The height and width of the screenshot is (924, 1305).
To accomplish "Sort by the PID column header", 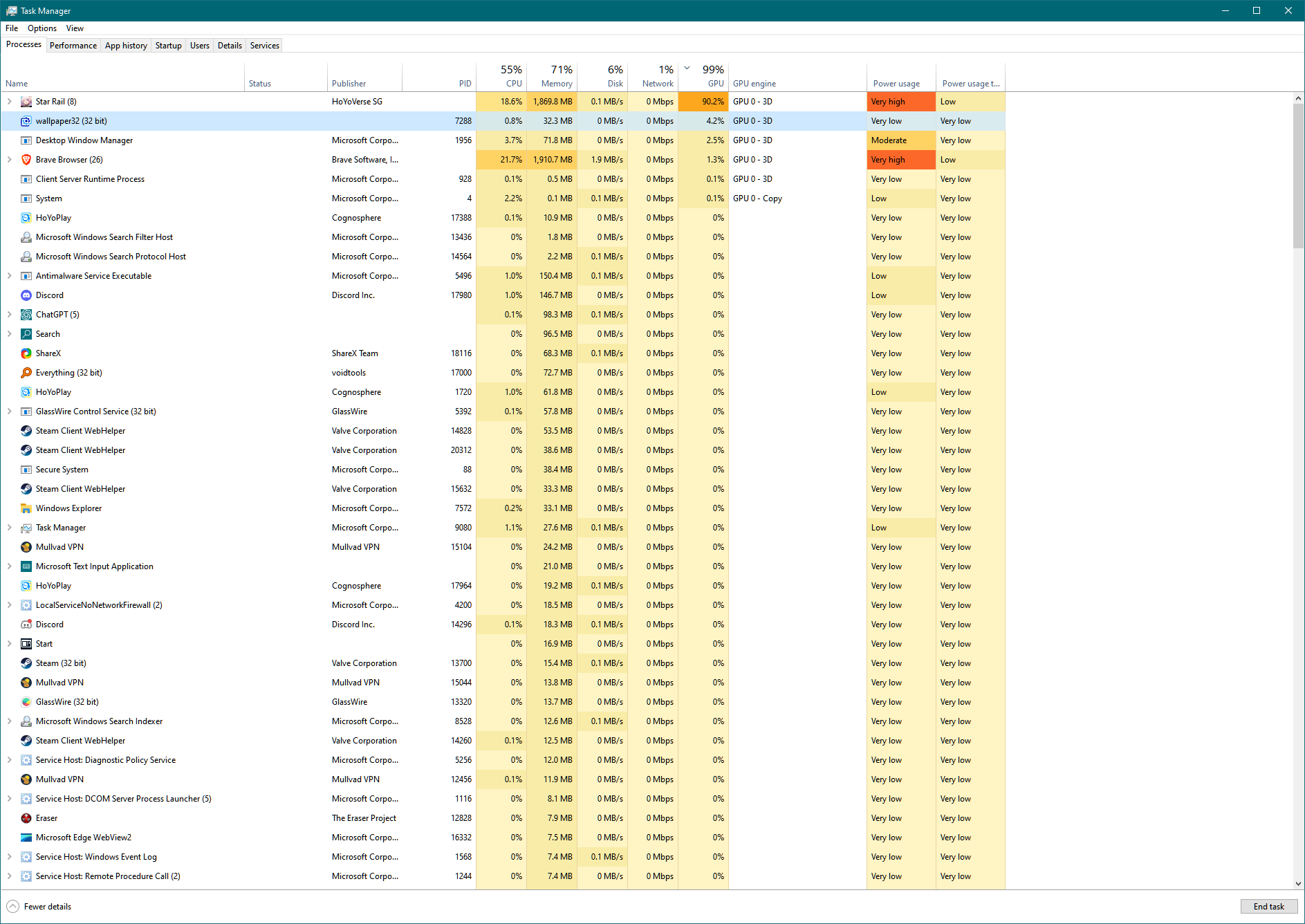I will 439,77.
